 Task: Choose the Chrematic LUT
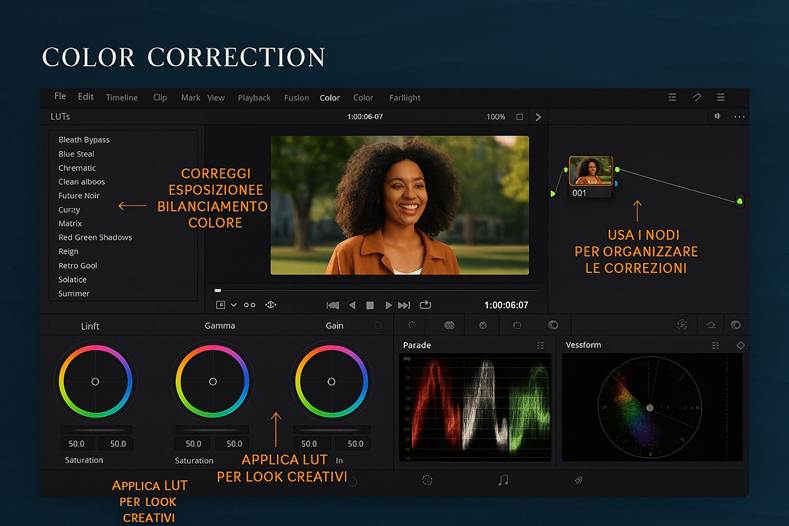click(77, 168)
